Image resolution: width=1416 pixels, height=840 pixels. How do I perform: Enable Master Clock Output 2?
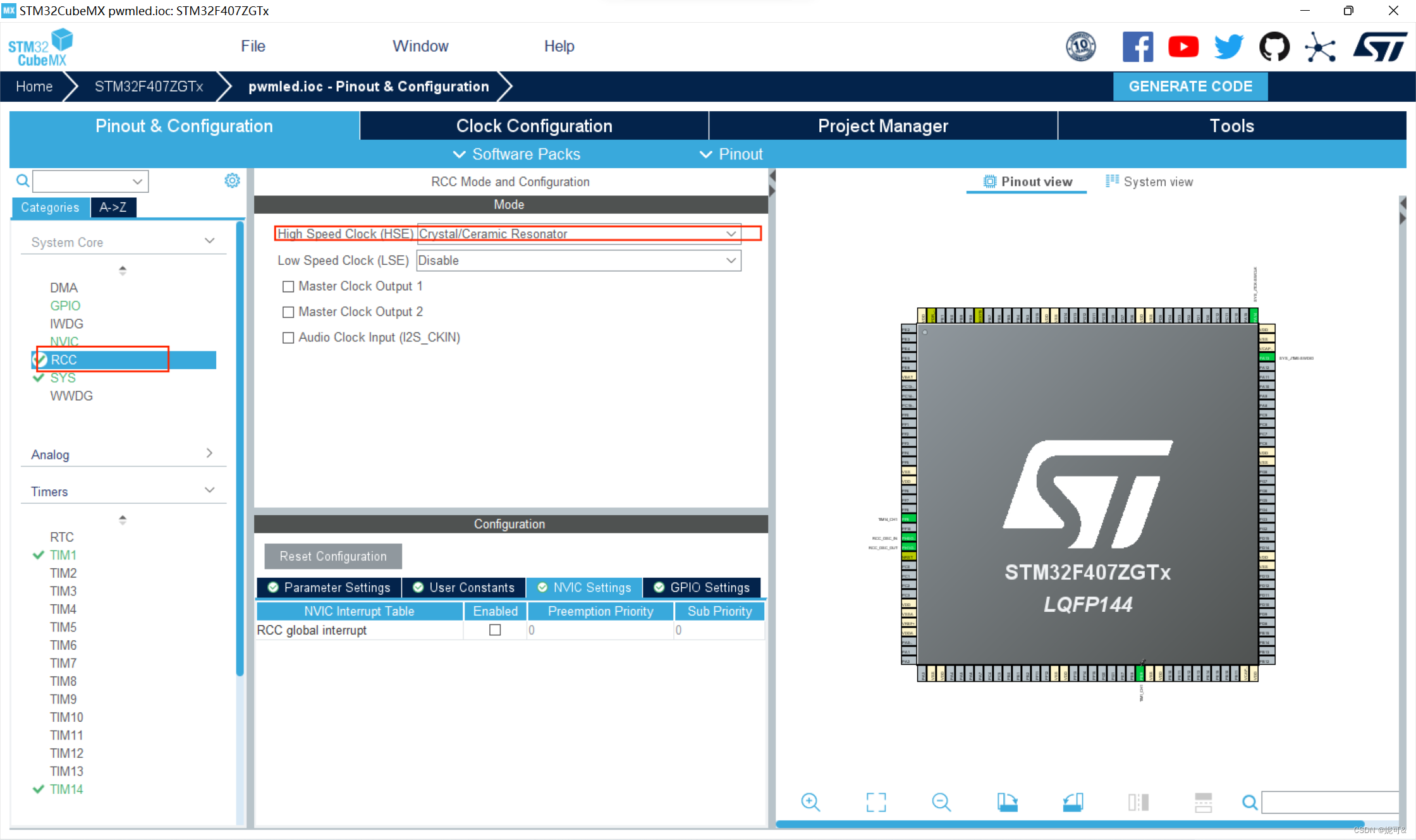288,312
